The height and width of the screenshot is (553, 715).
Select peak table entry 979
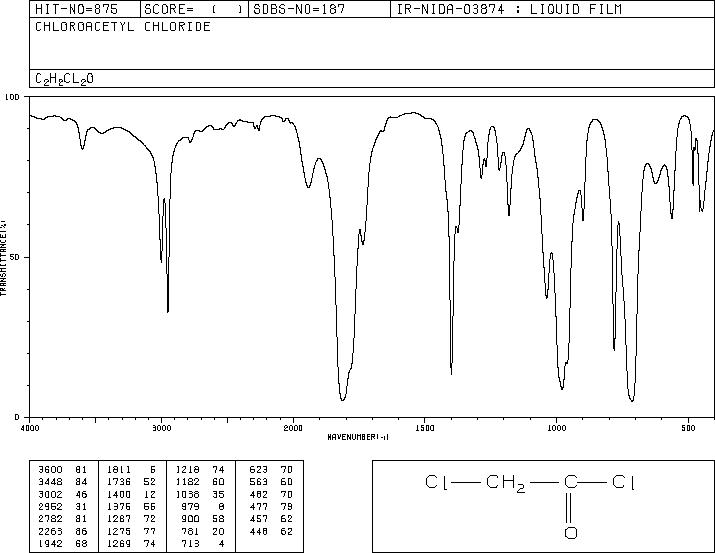[191, 507]
